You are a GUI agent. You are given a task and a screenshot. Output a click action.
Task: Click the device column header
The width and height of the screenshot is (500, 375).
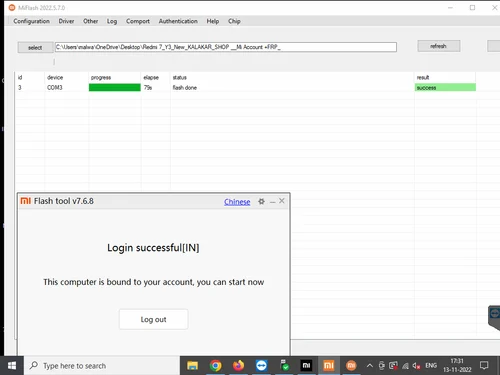pos(55,77)
